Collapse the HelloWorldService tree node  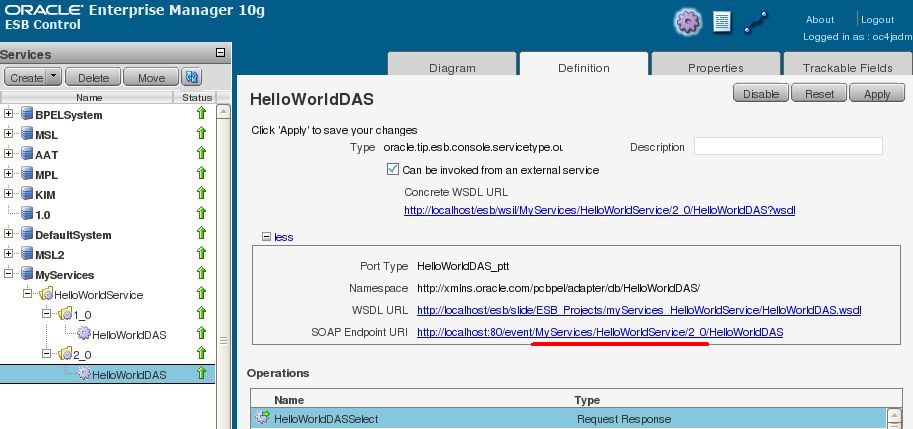pyautogui.click(x=27, y=293)
